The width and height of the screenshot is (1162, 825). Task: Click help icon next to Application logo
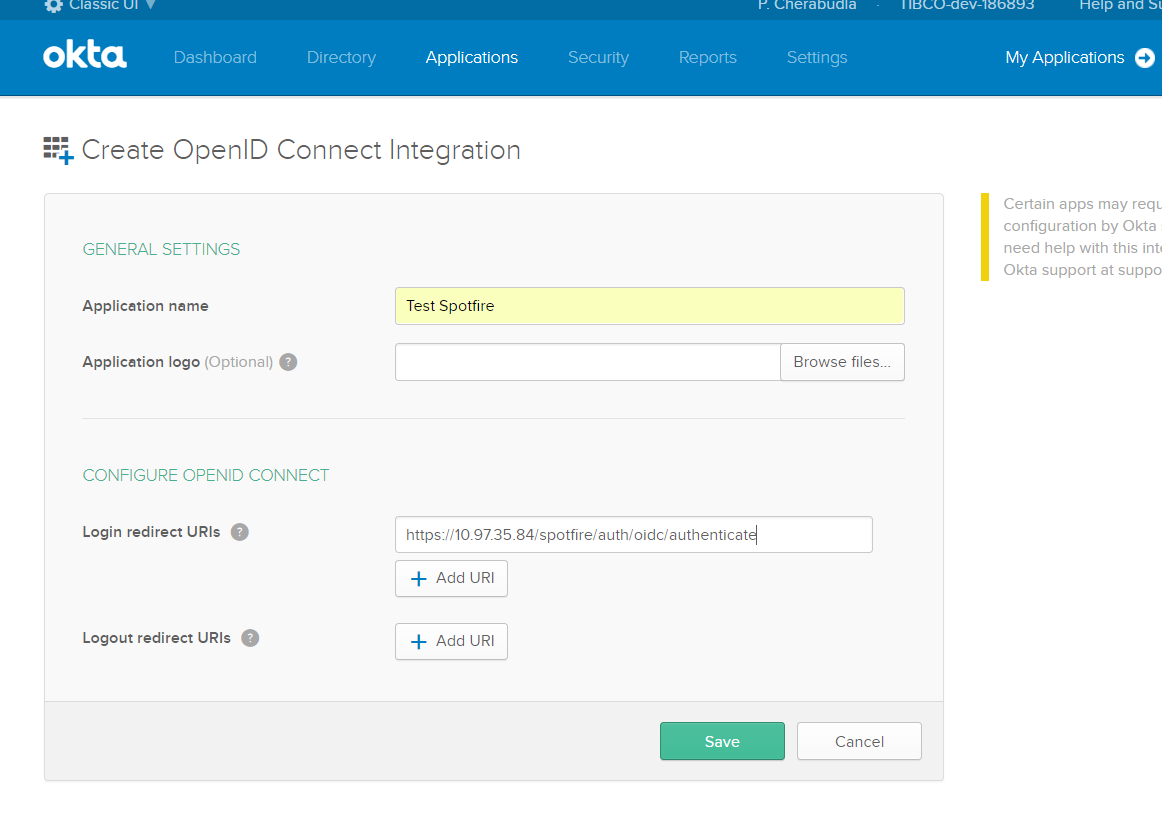(288, 362)
